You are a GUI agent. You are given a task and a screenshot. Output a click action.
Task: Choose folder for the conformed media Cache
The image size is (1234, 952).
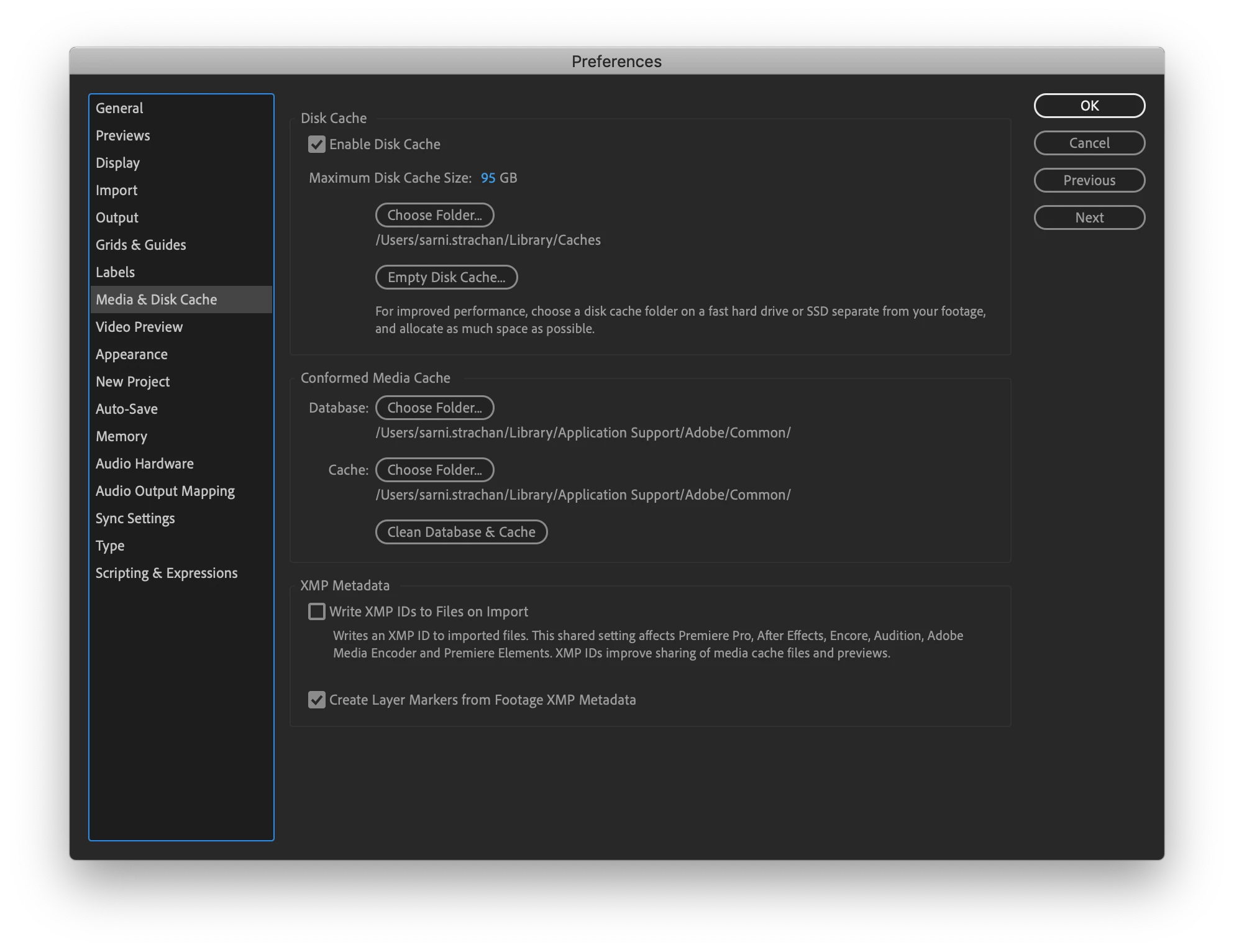tap(434, 470)
